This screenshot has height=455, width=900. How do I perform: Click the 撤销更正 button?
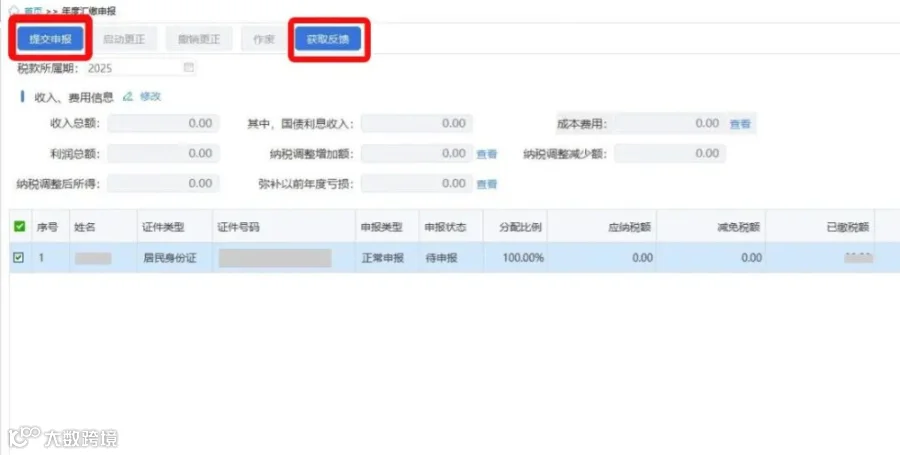point(199,39)
